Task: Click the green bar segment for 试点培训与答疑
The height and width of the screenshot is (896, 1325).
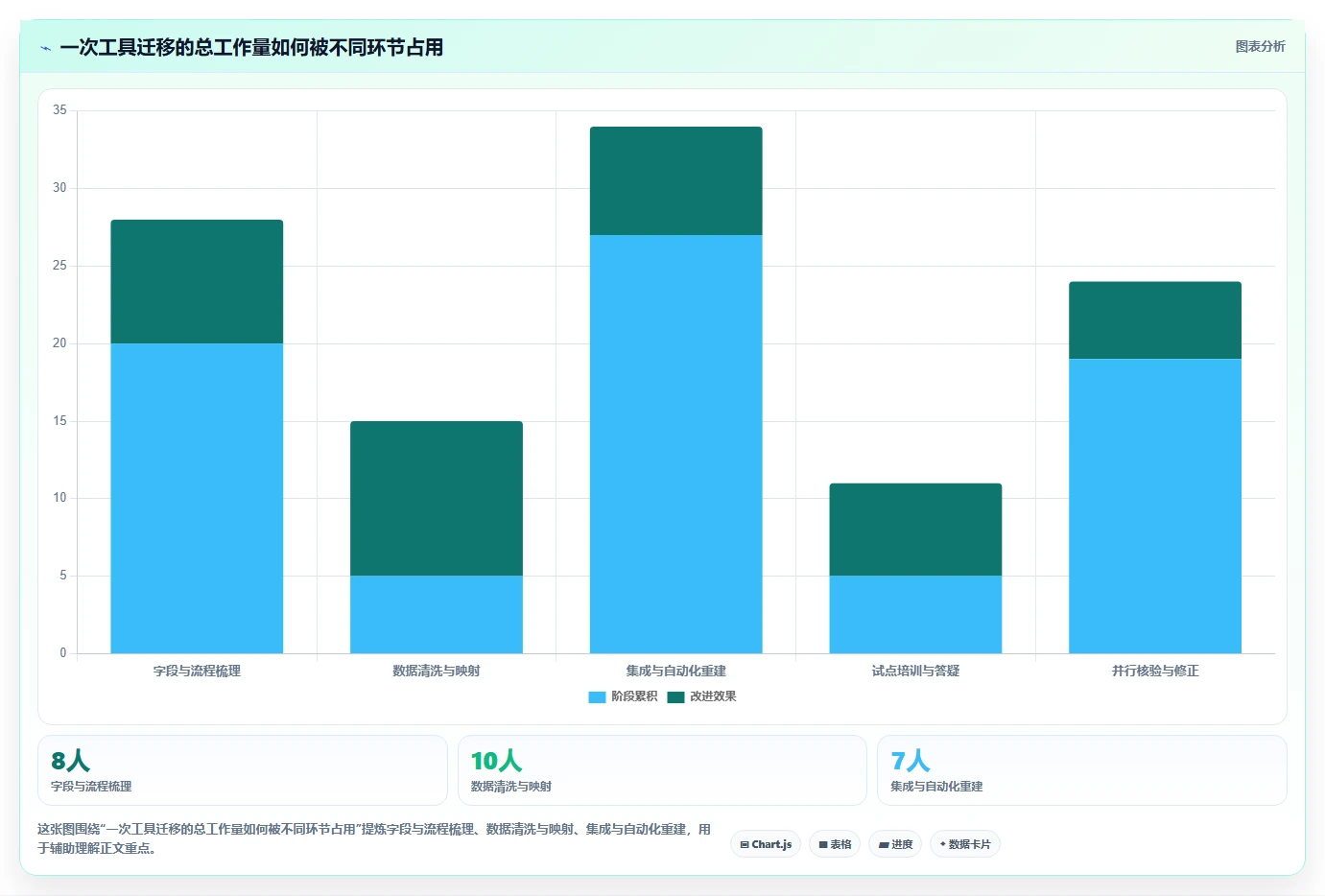Action: [x=915, y=530]
